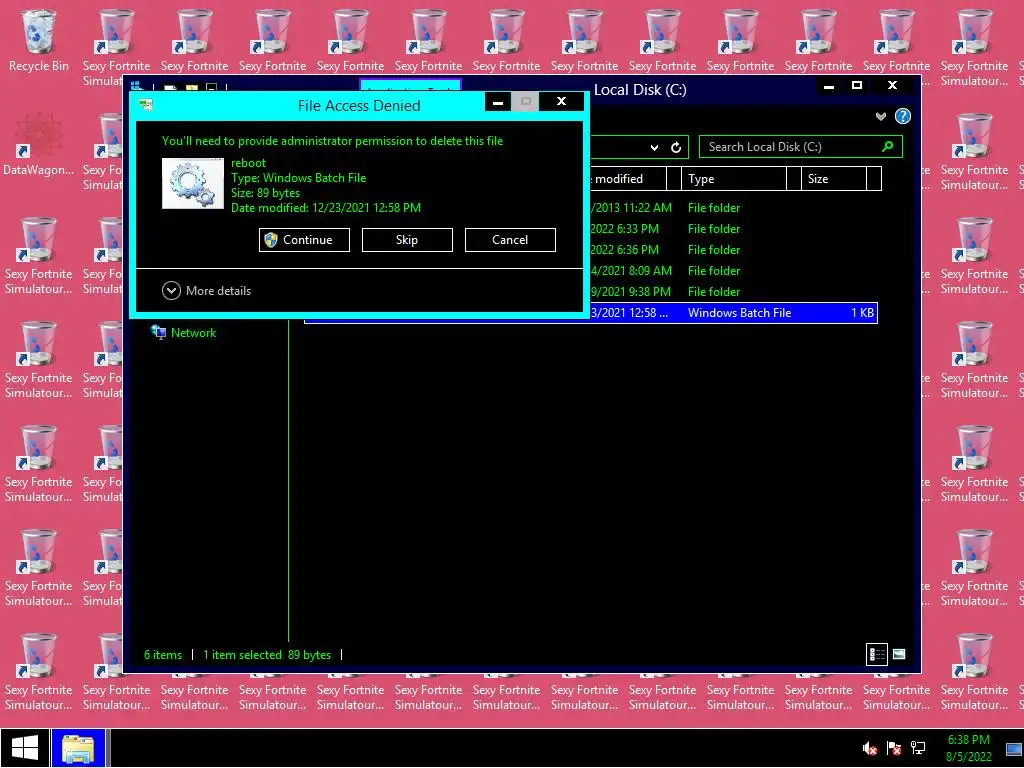Open the Windows Start button
Screen dimensions: 1024x768
coord(25,748)
